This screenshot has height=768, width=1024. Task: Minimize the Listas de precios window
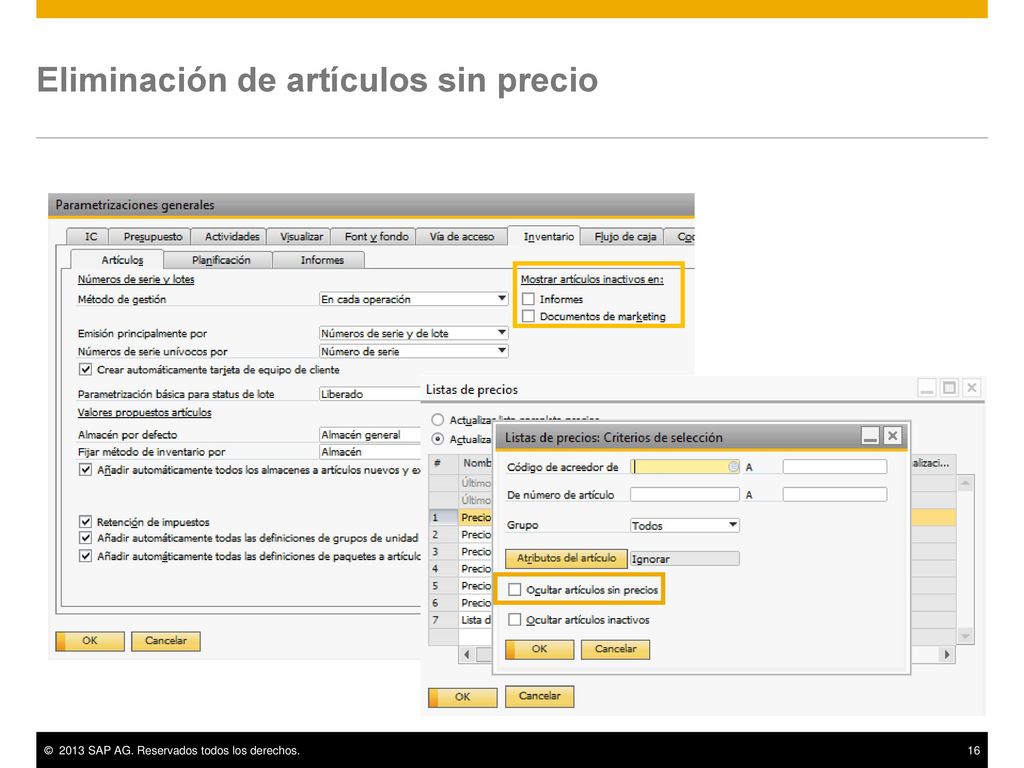pos(927,388)
